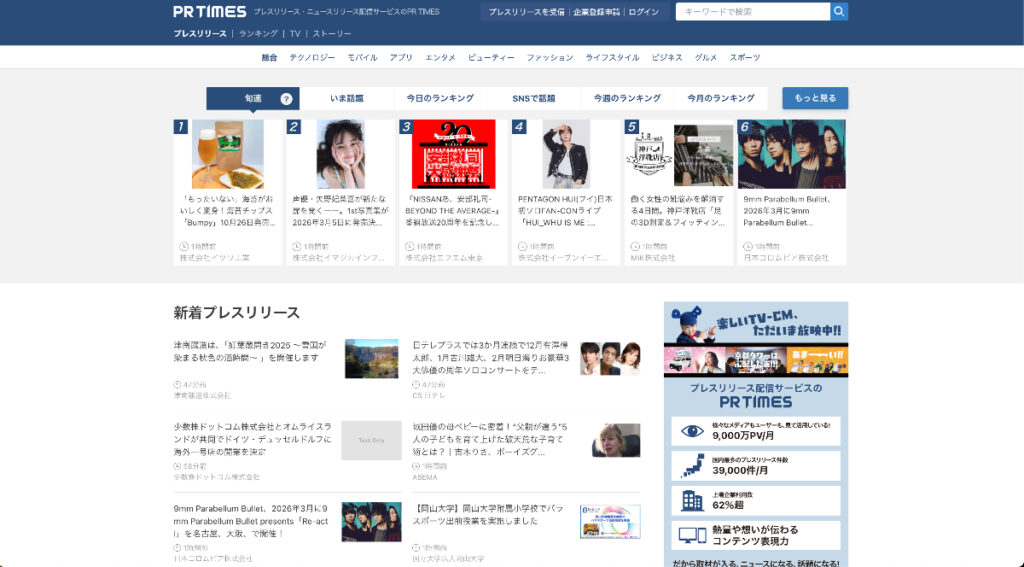Open the グルメ category
The image size is (1024, 567).
pyautogui.click(x=706, y=58)
